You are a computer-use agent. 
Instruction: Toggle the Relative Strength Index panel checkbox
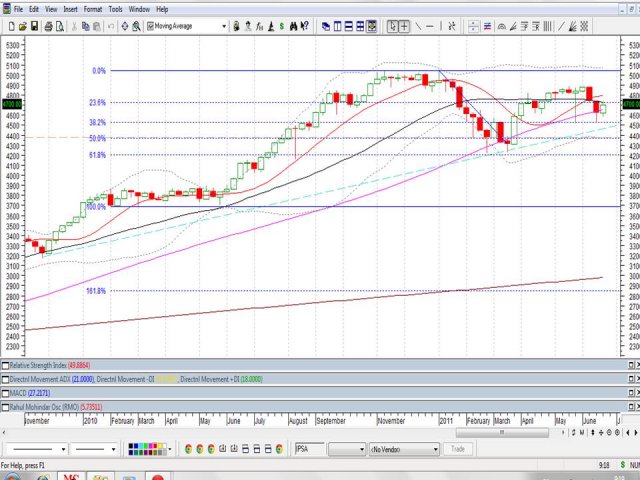pyautogui.click(x=5, y=366)
